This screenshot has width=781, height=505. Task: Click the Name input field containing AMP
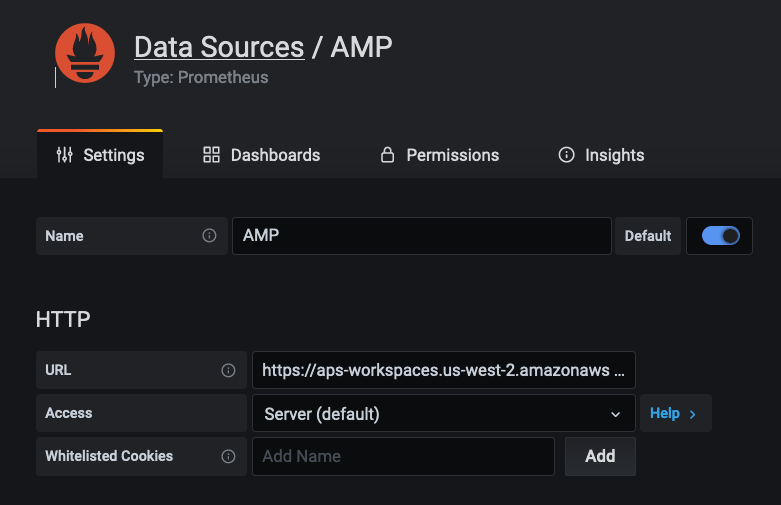click(x=421, y=236)
